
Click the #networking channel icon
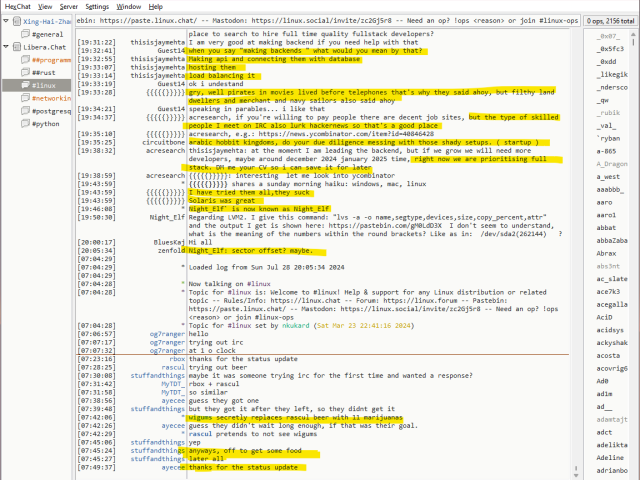click(24, 99)
